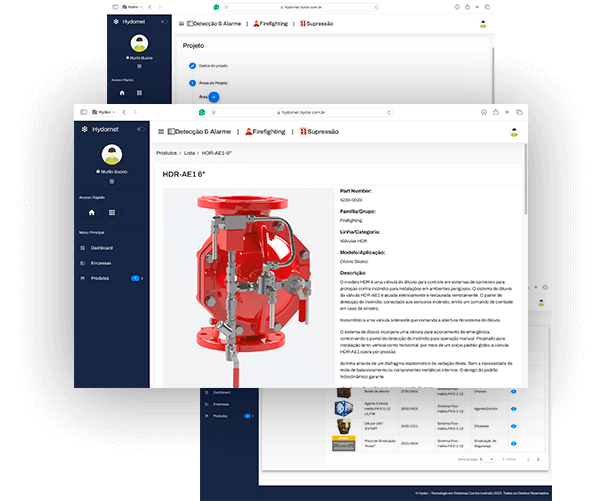Select Firefighting in the front window
This screenshot has width=605, height=501.
coord(265,132)
